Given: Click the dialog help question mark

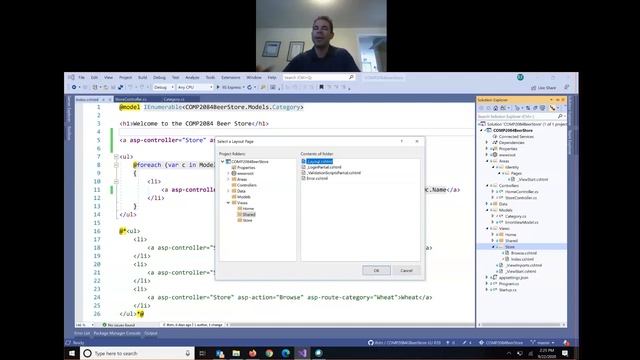Looking at the screenshot, I should [402, 141].
